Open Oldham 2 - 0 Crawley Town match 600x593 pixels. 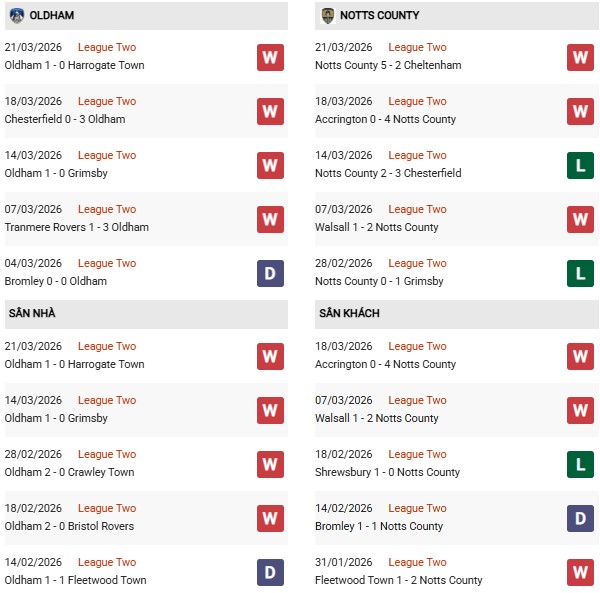[69, 472]
